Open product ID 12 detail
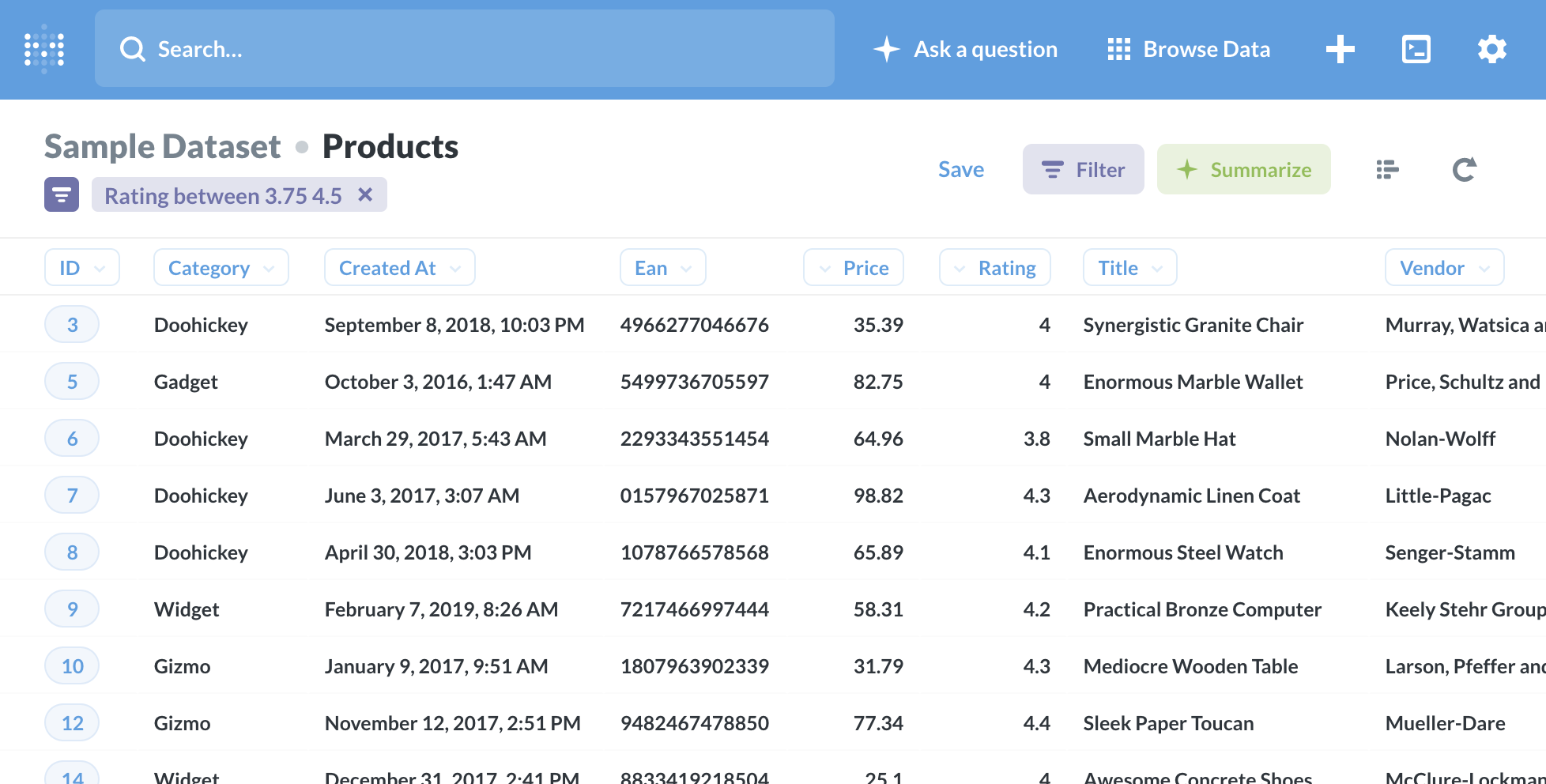The image size is (1546, 784). (72, 722)
